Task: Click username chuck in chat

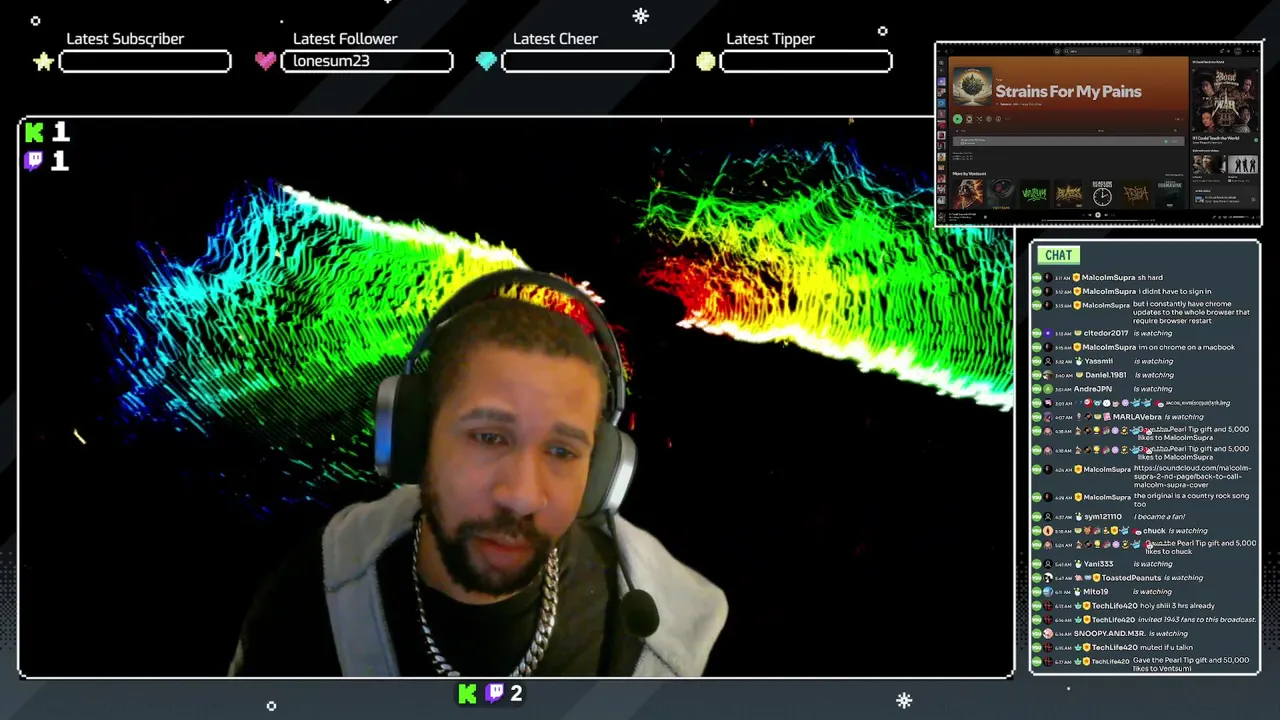Action: tap(1154, 531)
